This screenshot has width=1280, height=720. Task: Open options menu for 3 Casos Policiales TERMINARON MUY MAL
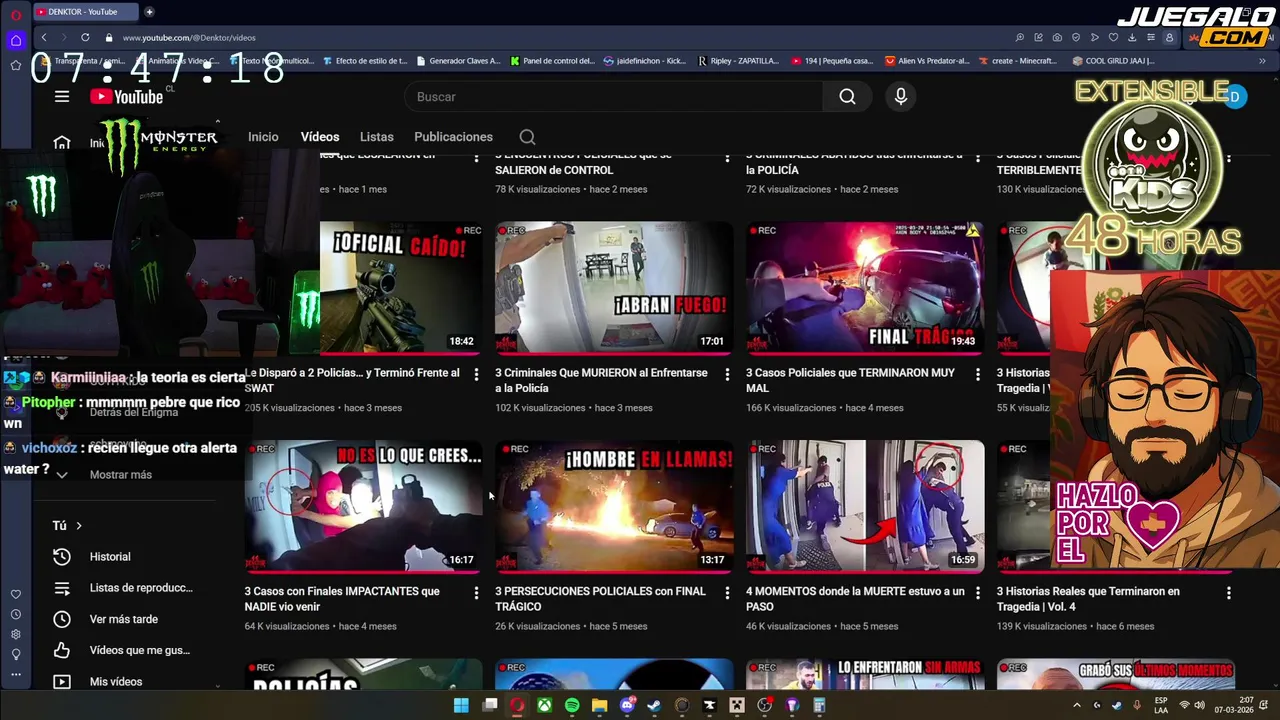(x=978, y=374)
